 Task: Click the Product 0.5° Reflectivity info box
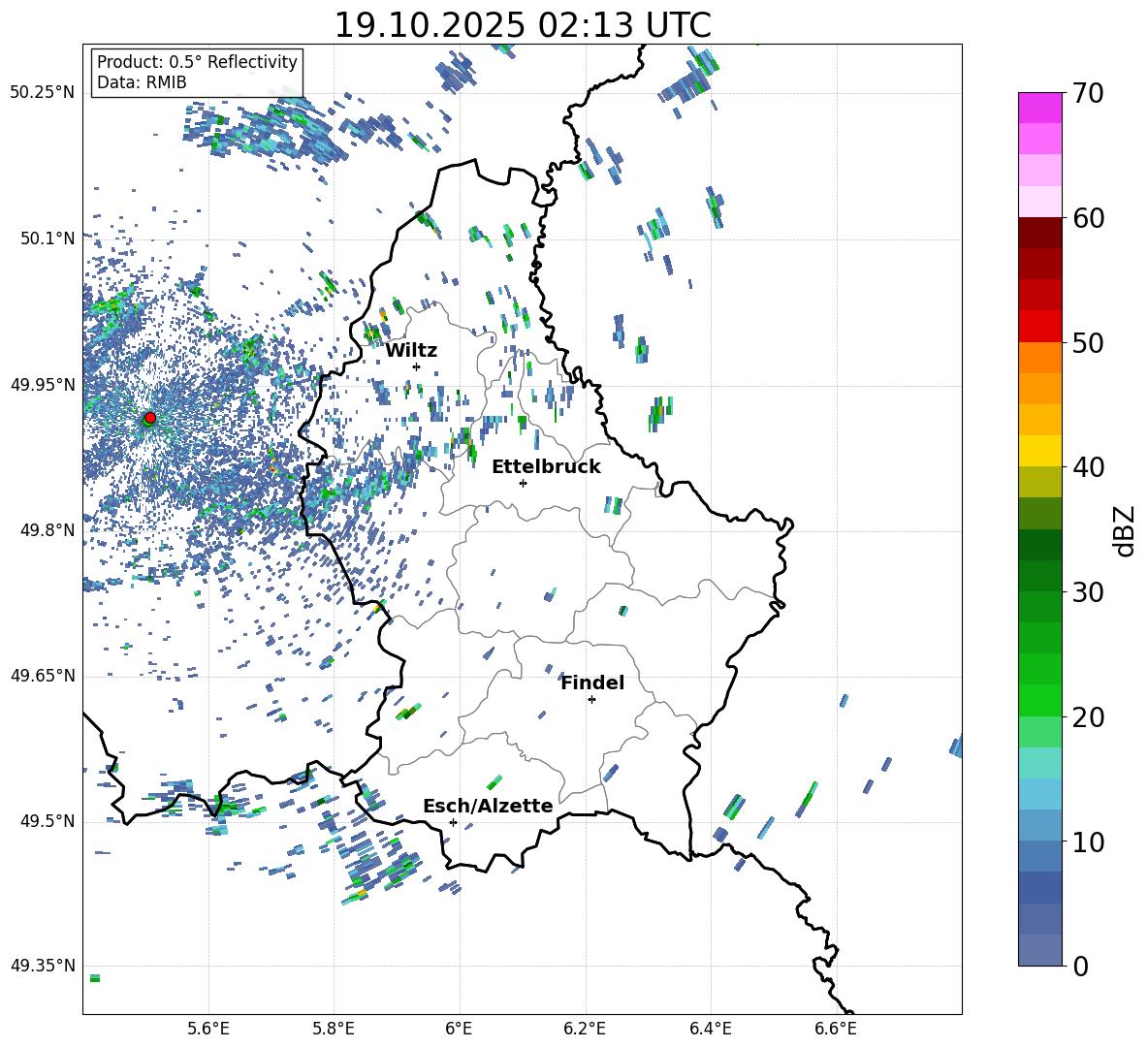click(197, 73)
